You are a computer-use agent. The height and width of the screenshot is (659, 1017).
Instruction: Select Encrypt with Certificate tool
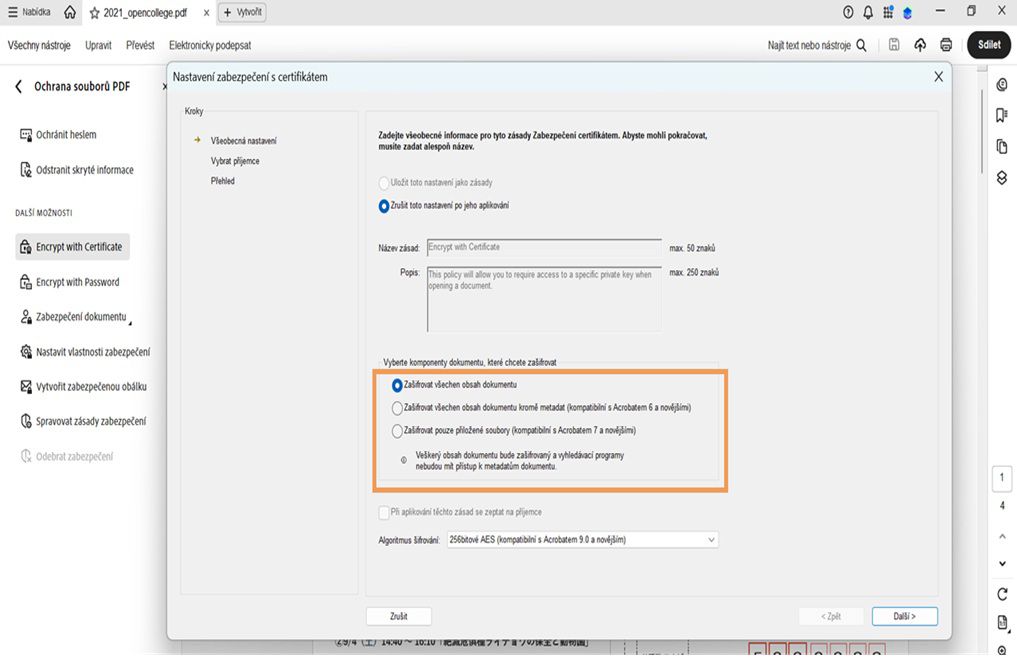(72, 247)
